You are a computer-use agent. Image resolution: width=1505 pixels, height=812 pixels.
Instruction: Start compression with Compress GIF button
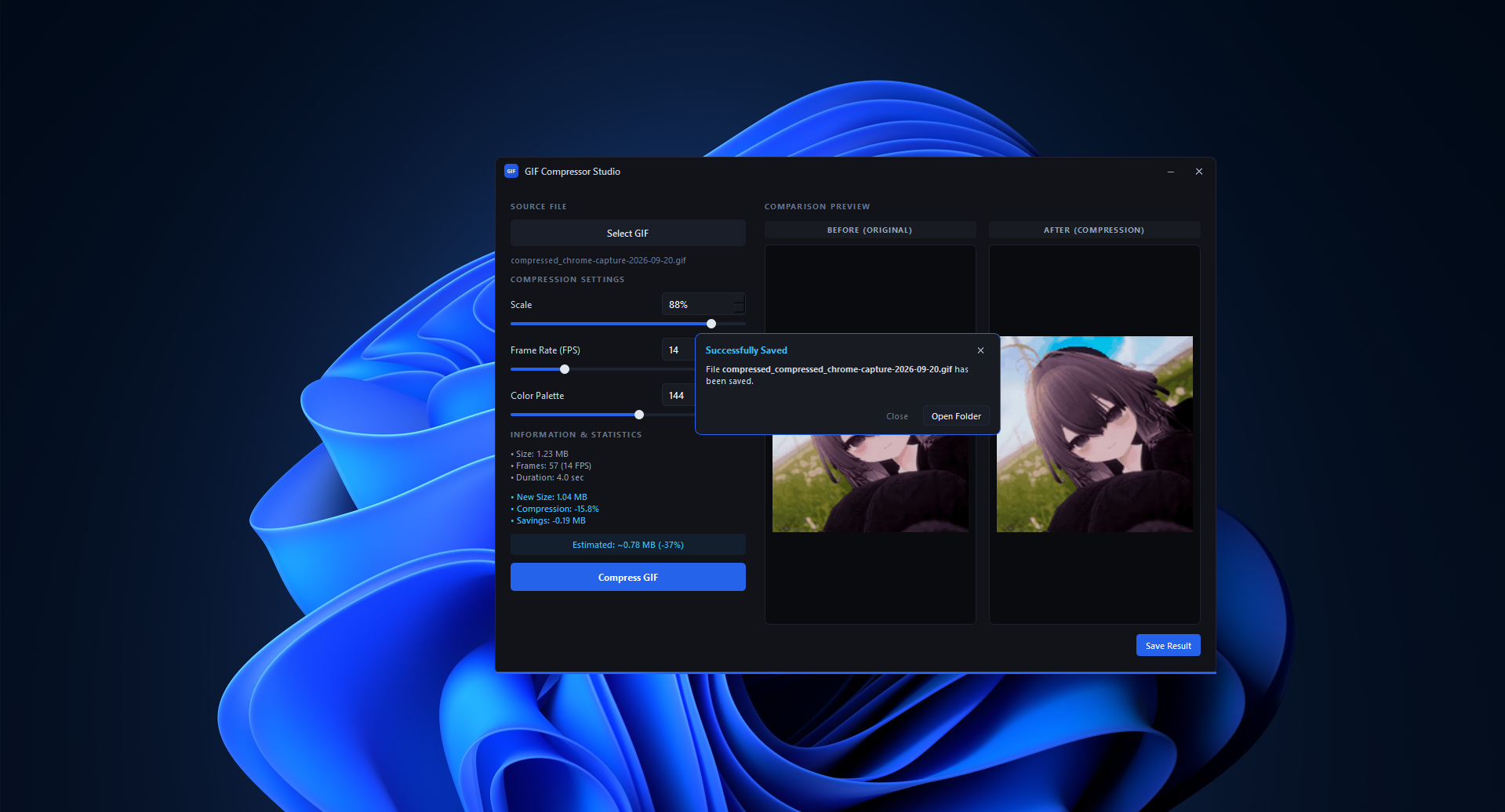pyautogui.click(x=627, y=577)
